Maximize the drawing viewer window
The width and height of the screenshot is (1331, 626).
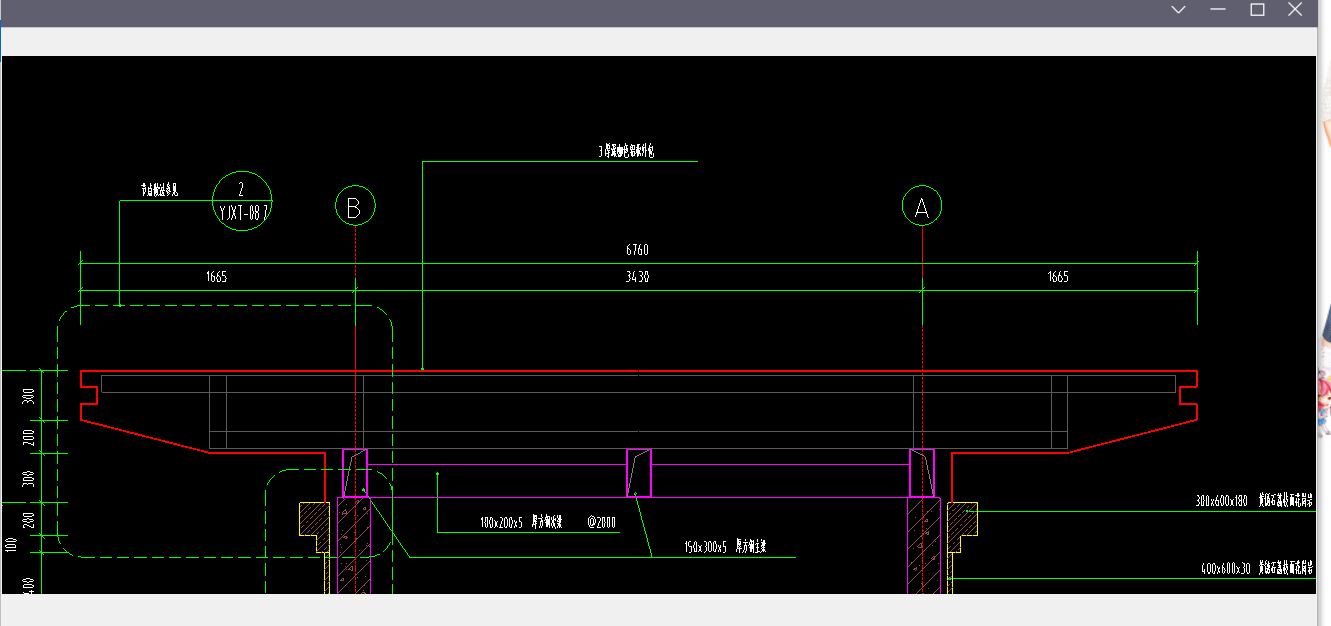pyautogui.click(x=1257, y=10)
